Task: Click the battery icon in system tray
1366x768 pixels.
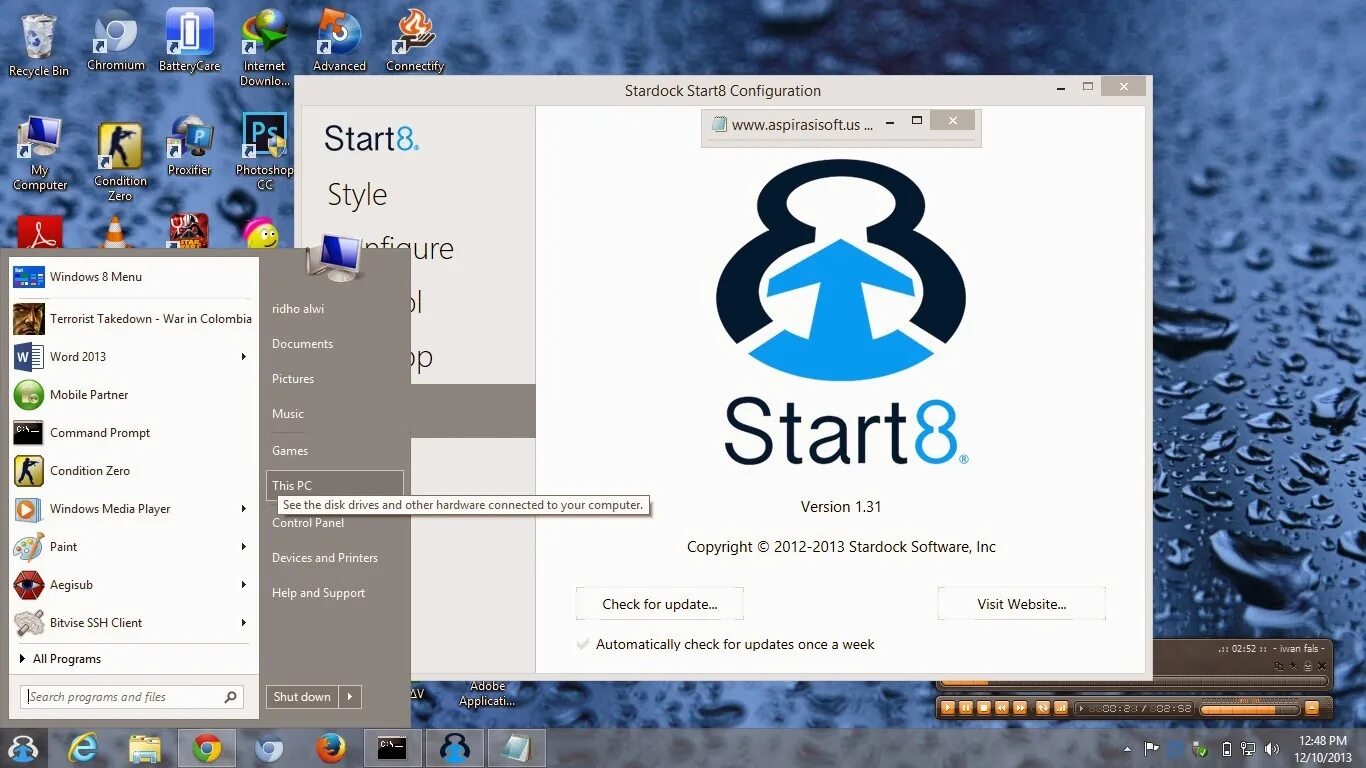Action: (x=1227, y=749)
